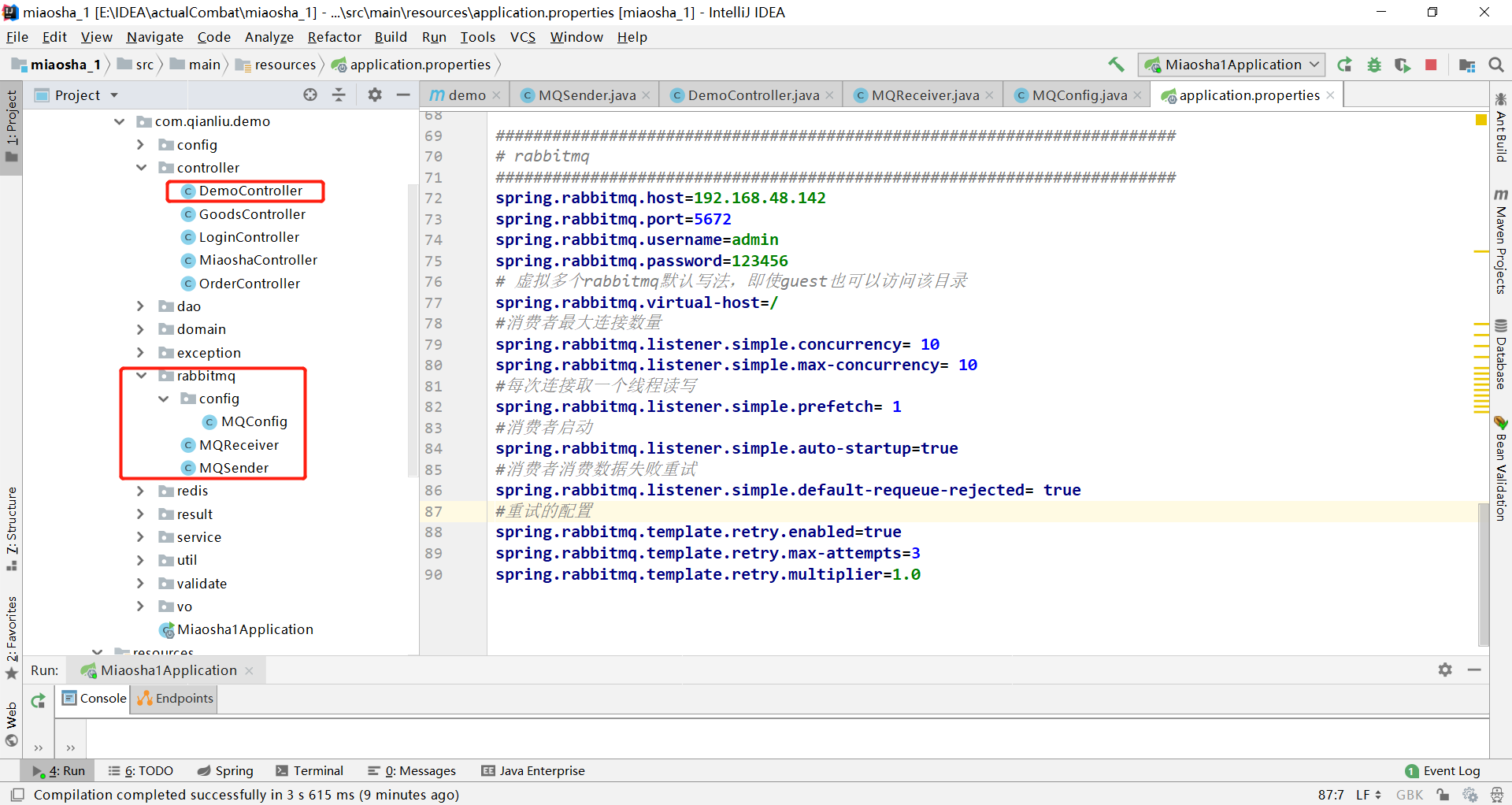Viewport: 1512px width, 805px height.
Task: Expand the dao package
Action: (141, 306)
